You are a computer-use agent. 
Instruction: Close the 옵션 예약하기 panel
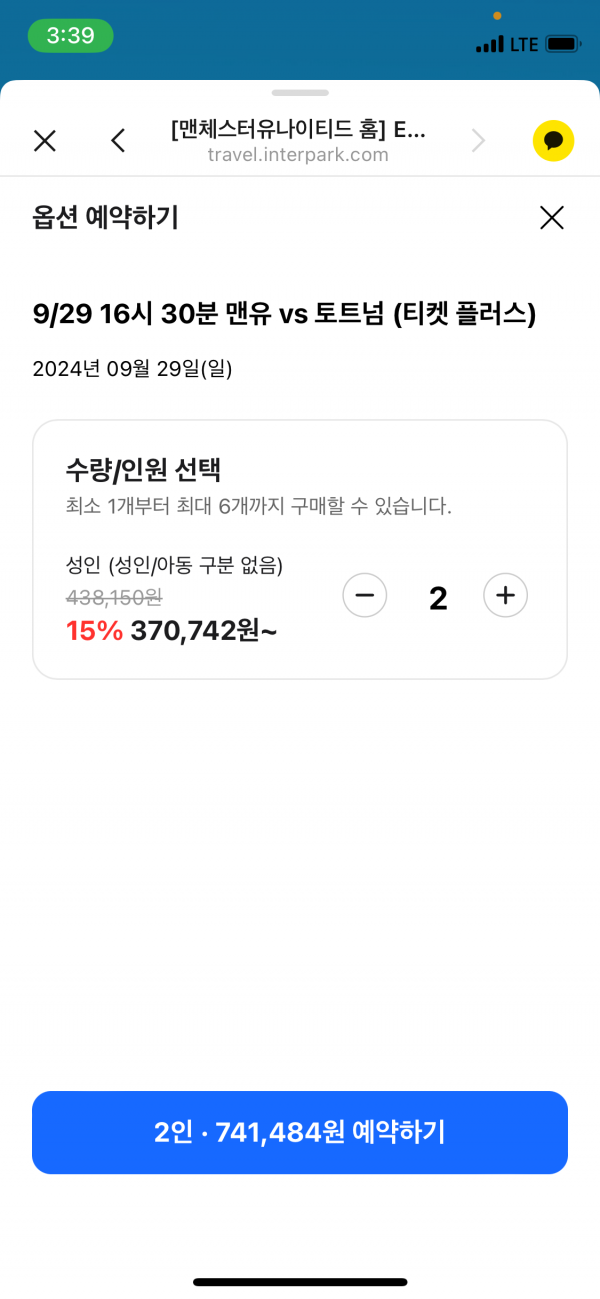tap(552, 218)
